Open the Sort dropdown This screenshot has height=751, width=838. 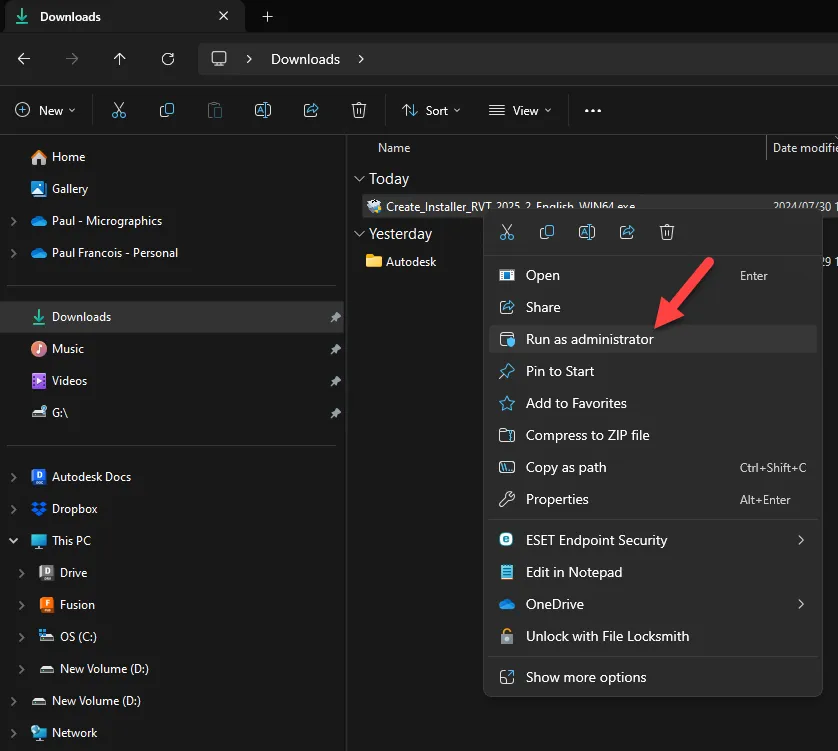(429, 110)
